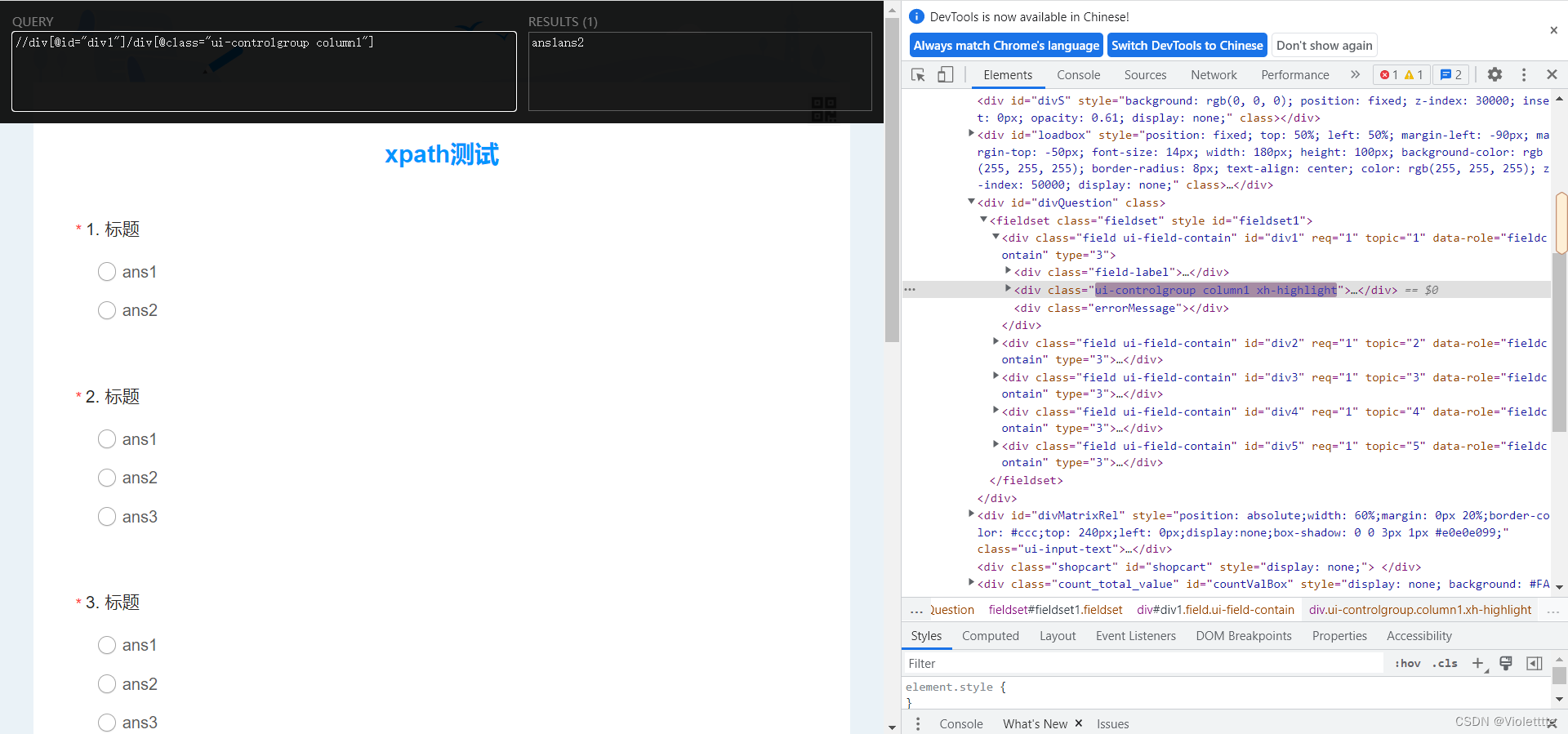Open the DOM Breakpoints tab

point(1243,636)
